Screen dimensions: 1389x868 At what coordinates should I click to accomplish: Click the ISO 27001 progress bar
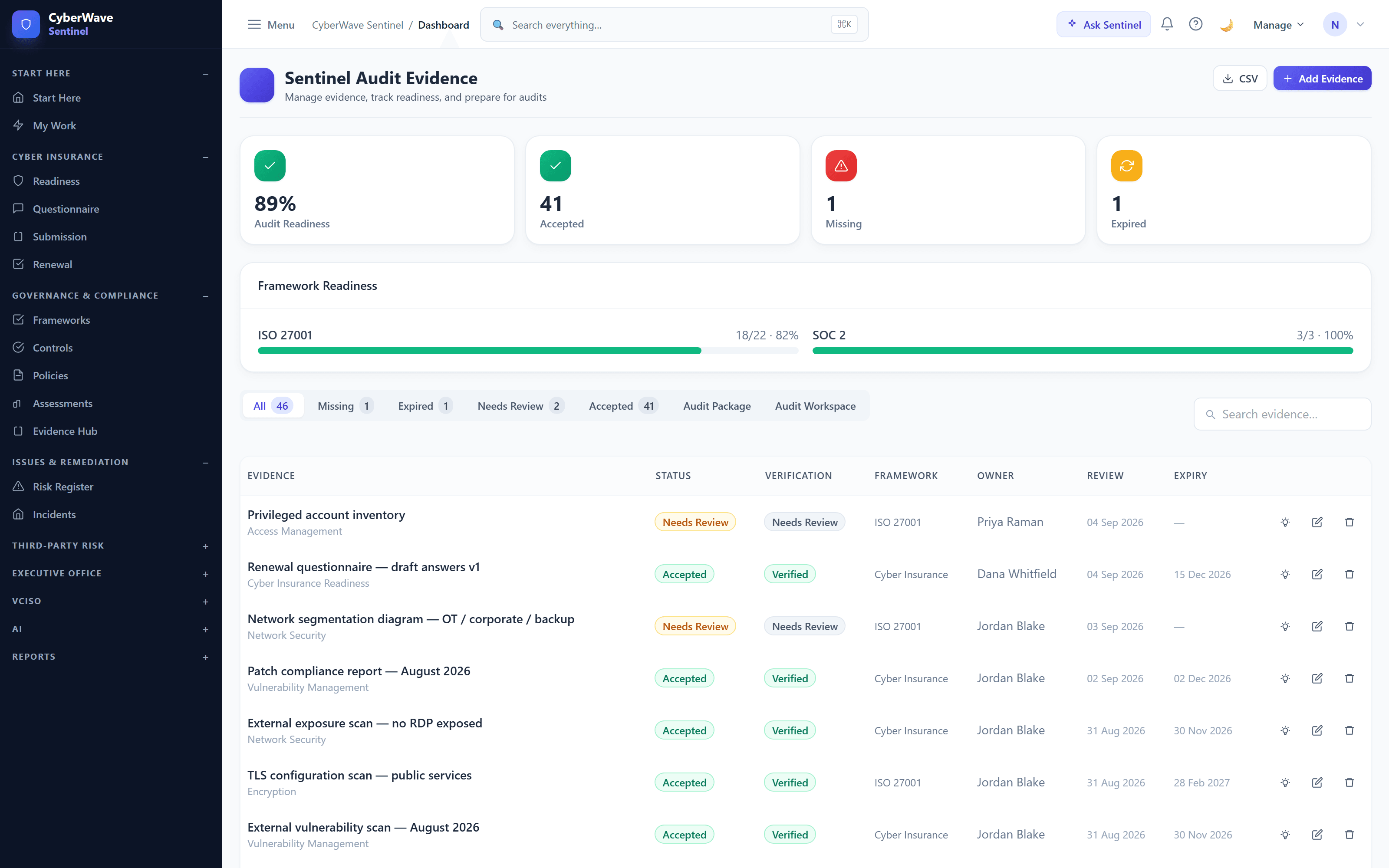(x=527, y=351)
